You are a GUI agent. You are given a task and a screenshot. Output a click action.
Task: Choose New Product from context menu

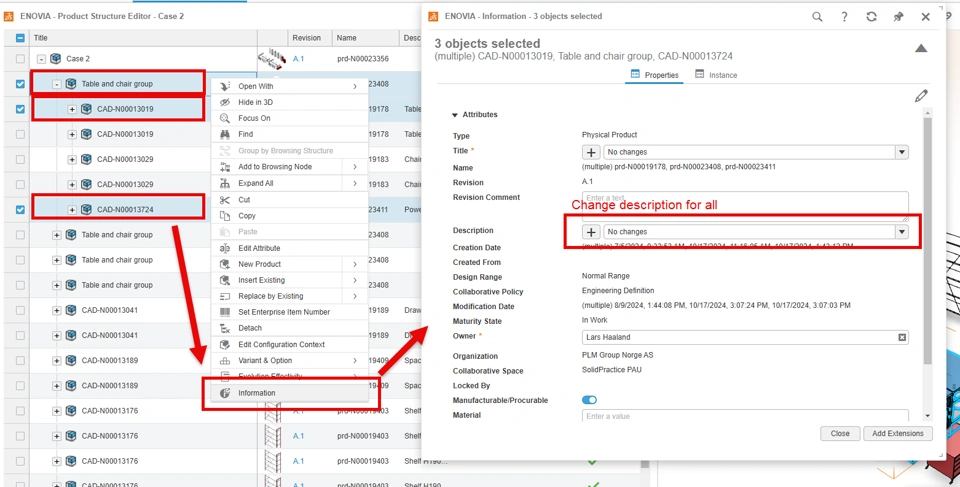(x=290, y=264)
